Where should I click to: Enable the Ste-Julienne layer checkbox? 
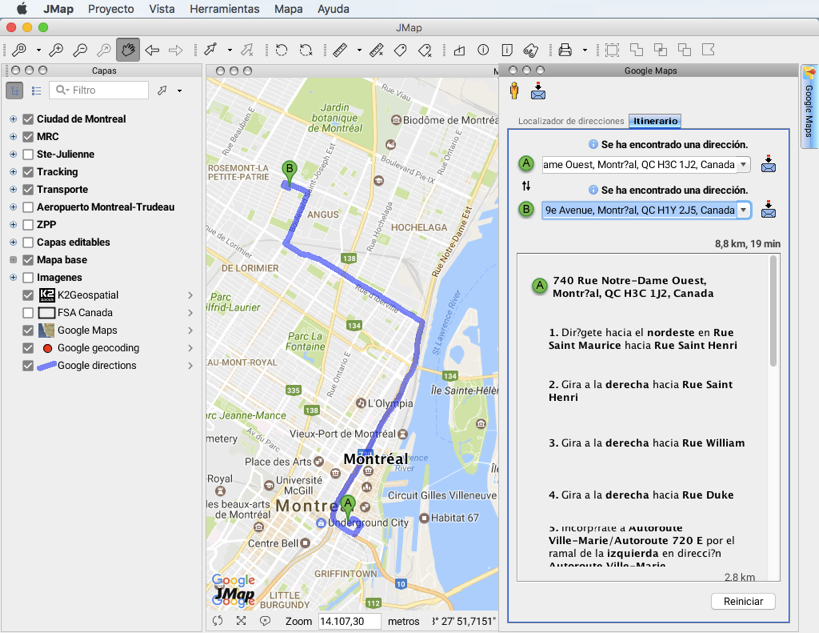[x=28, y=154]
